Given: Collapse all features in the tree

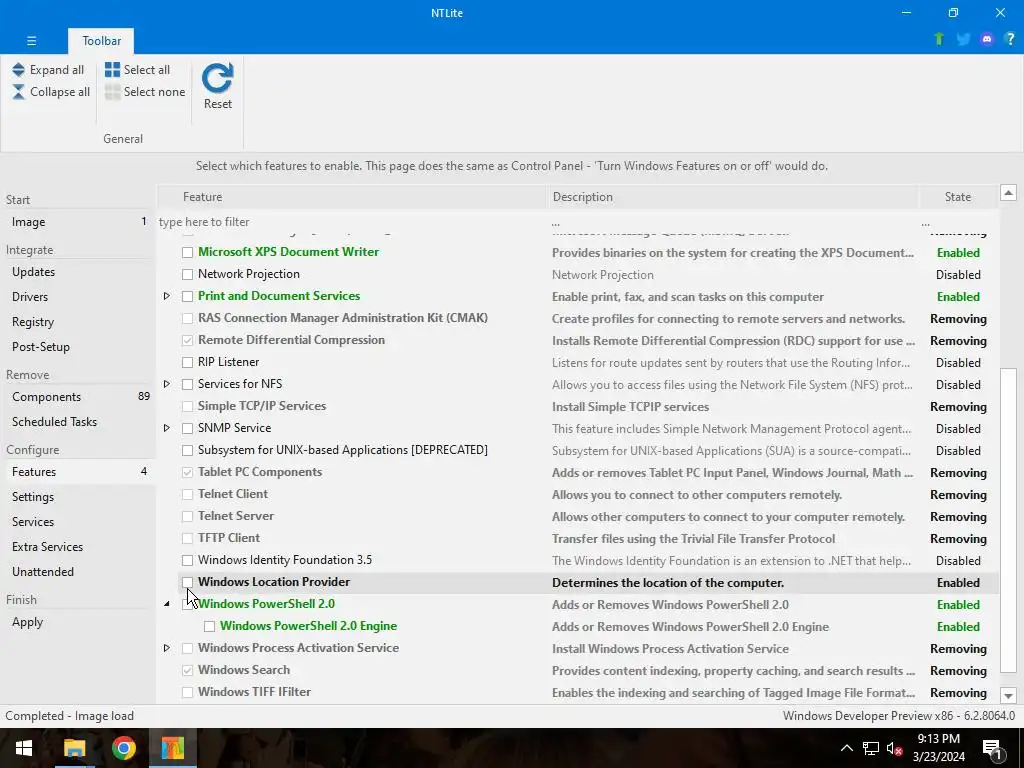Looking at the screenshot, I should 51,92.
